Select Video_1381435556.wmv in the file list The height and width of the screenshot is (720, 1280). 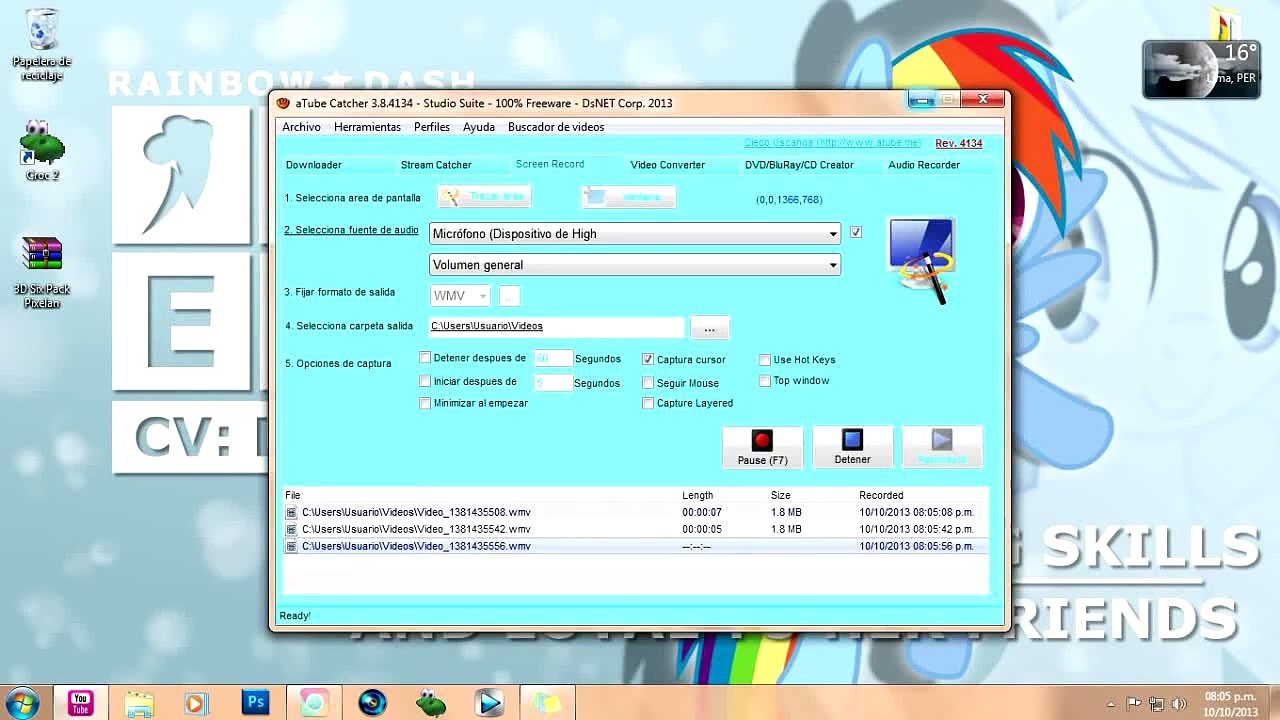pos(635,546)
